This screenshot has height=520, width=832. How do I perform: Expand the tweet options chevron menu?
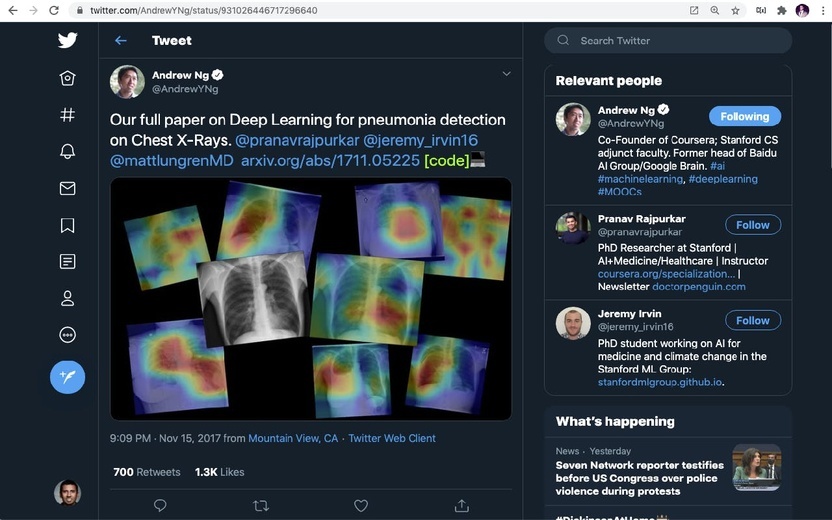pyautogui.click(x=506, y=74)
